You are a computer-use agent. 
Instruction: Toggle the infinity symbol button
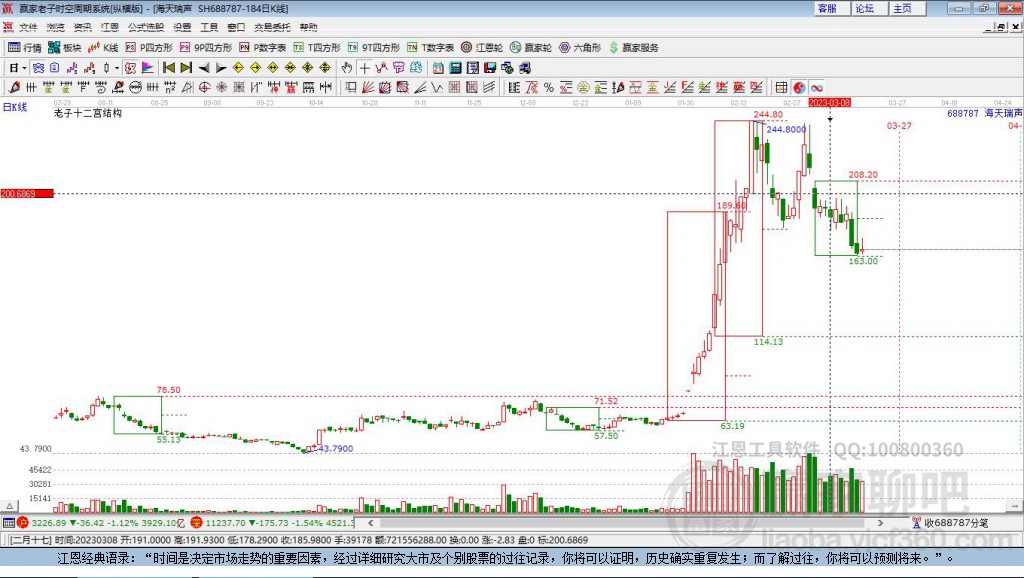tap(816, 87)
